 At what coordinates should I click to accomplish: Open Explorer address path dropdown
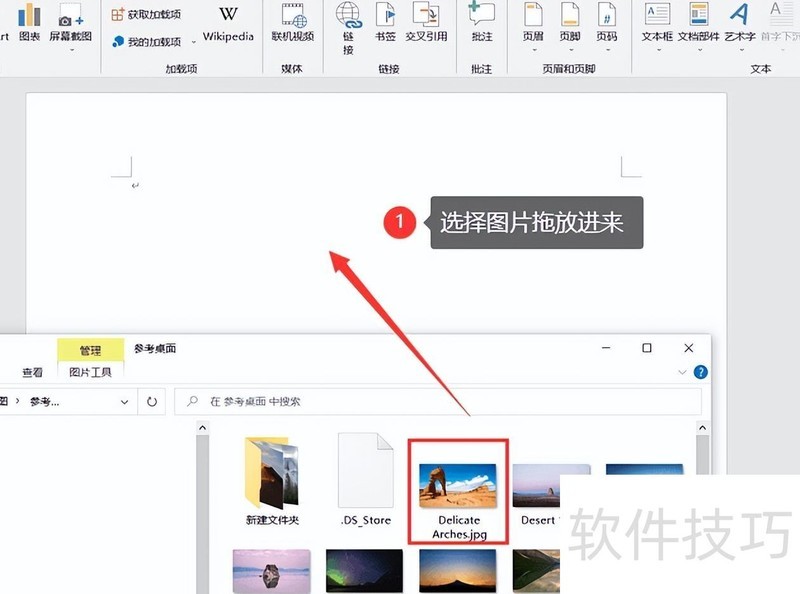tap(124, 402)
